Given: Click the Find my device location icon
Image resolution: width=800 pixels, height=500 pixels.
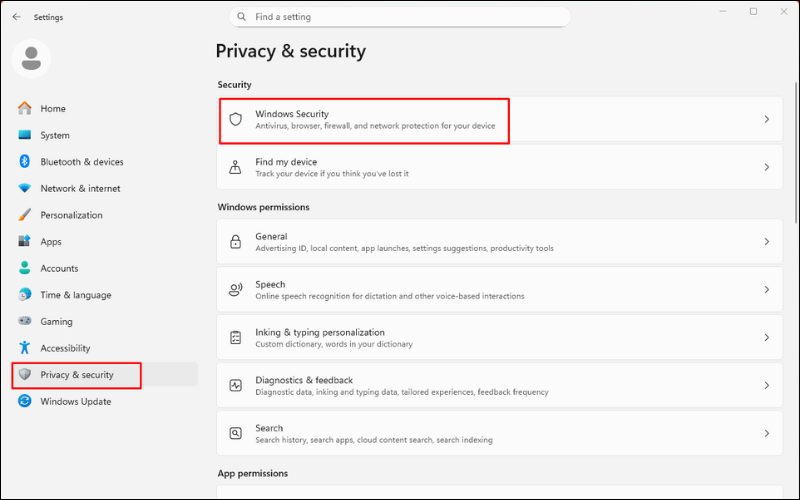Looking at the screenshot, I should pos(235,167).
